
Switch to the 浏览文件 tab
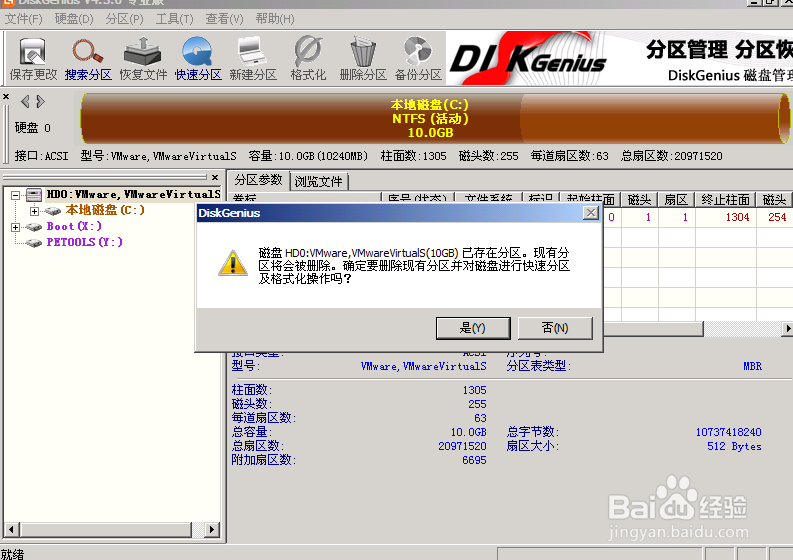click(x=319, y=182)
